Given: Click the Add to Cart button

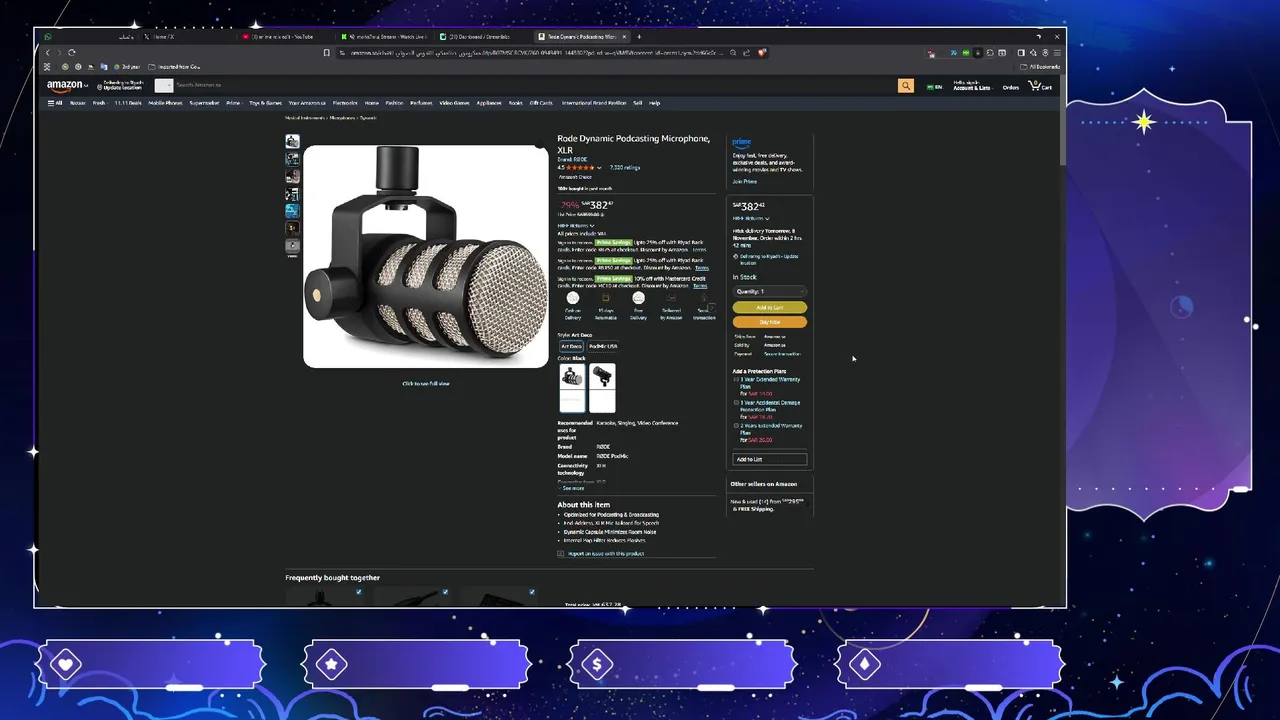Looking at the screenshot, I should [x=769, y=308].
